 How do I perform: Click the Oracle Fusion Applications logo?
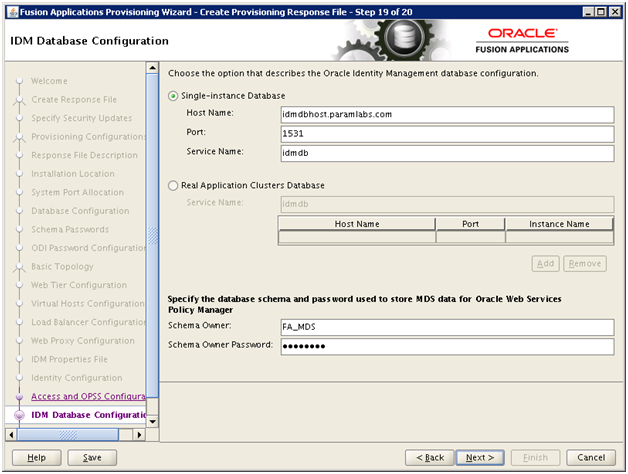[x=522, y=41]
